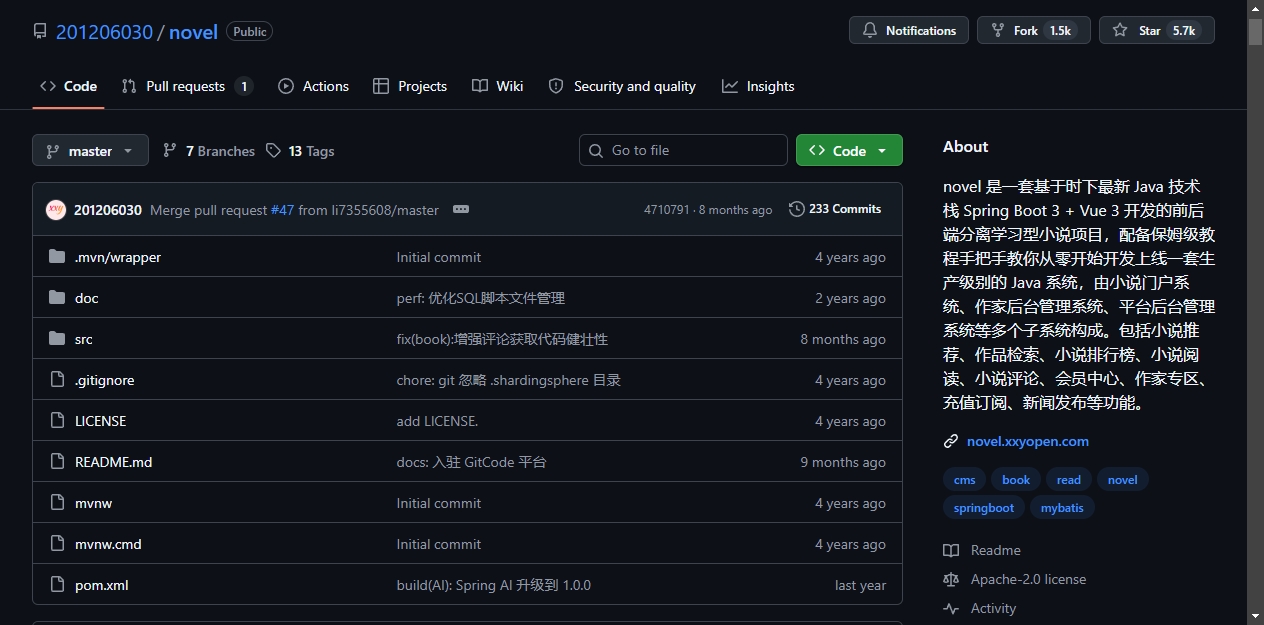This screenshot has width=1264, height=625.
Task: View the 13 Tags list
Action: (300, 151)
